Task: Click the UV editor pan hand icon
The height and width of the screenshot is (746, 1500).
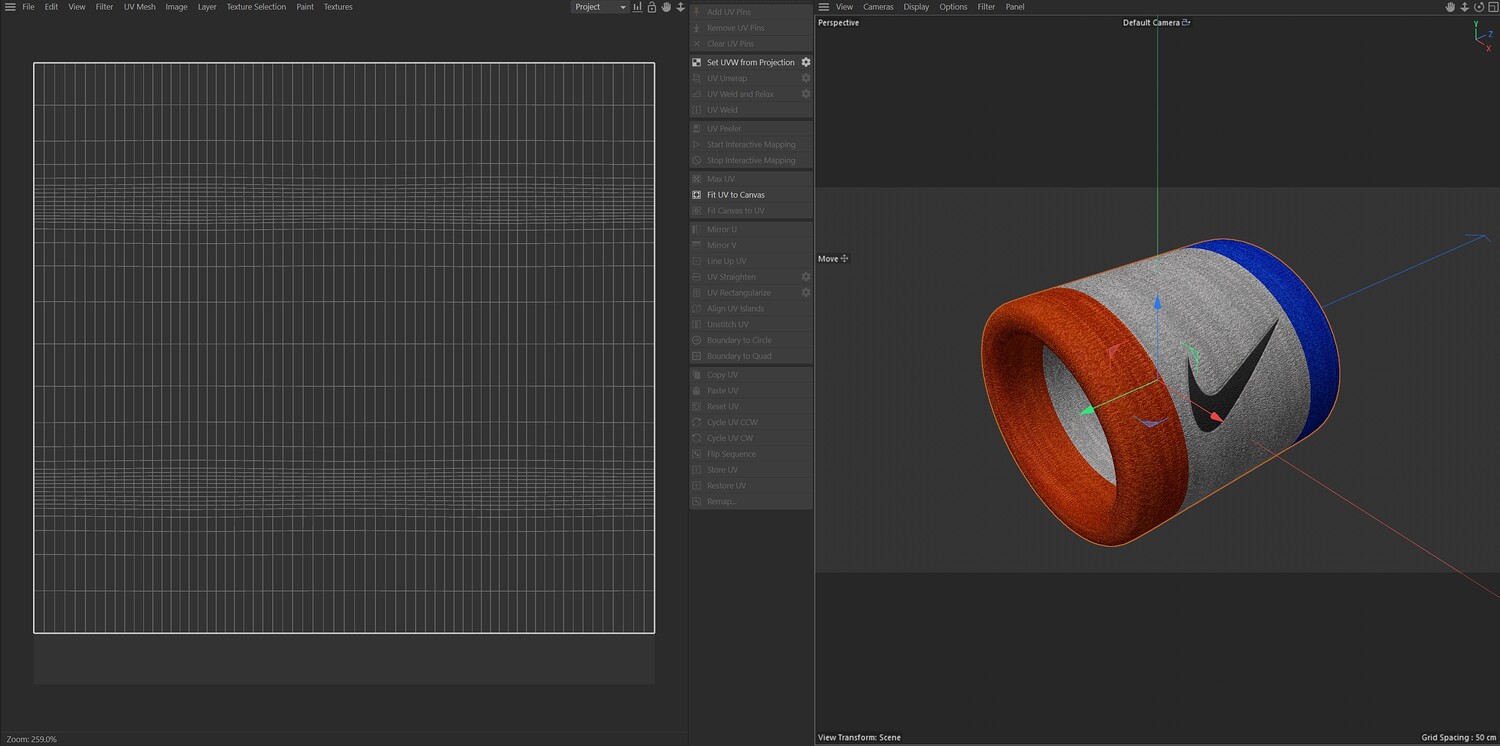Action: (x=666, y=7)
